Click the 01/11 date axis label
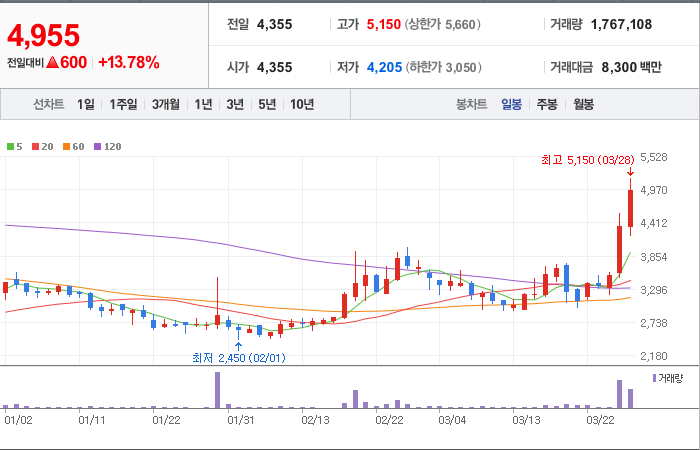Image resolution: width=700 pixels, height=450 pixels. 92,421
